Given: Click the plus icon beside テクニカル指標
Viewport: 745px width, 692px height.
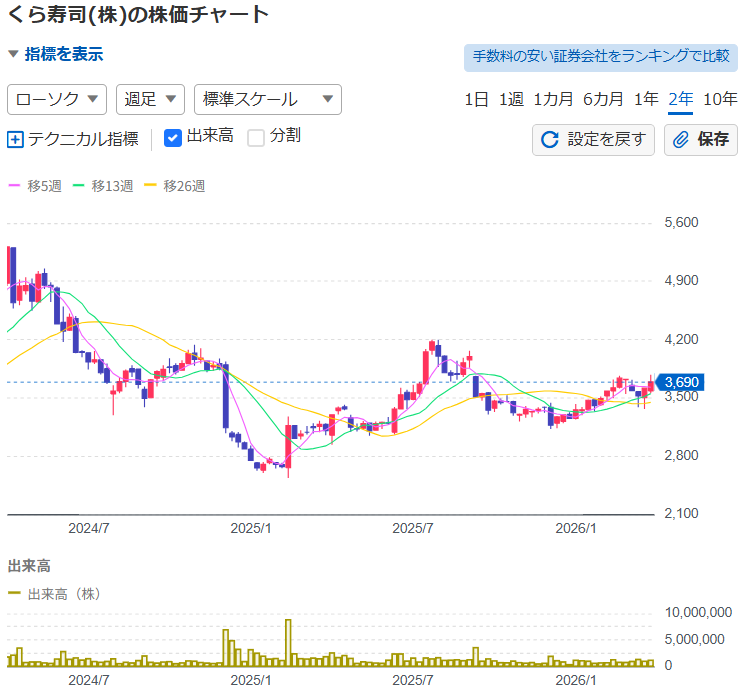Looking at the screenshot, I should point(15,139).
